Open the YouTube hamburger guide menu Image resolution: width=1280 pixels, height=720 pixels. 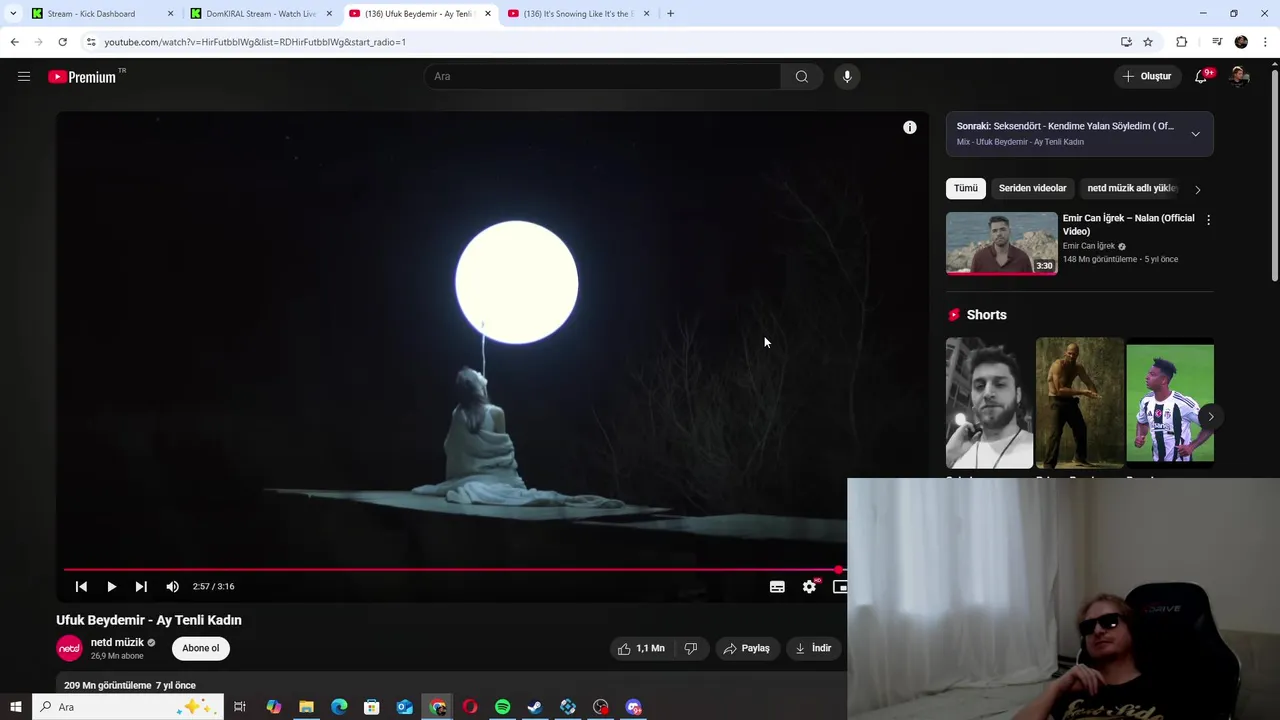[x=24, y=76]
